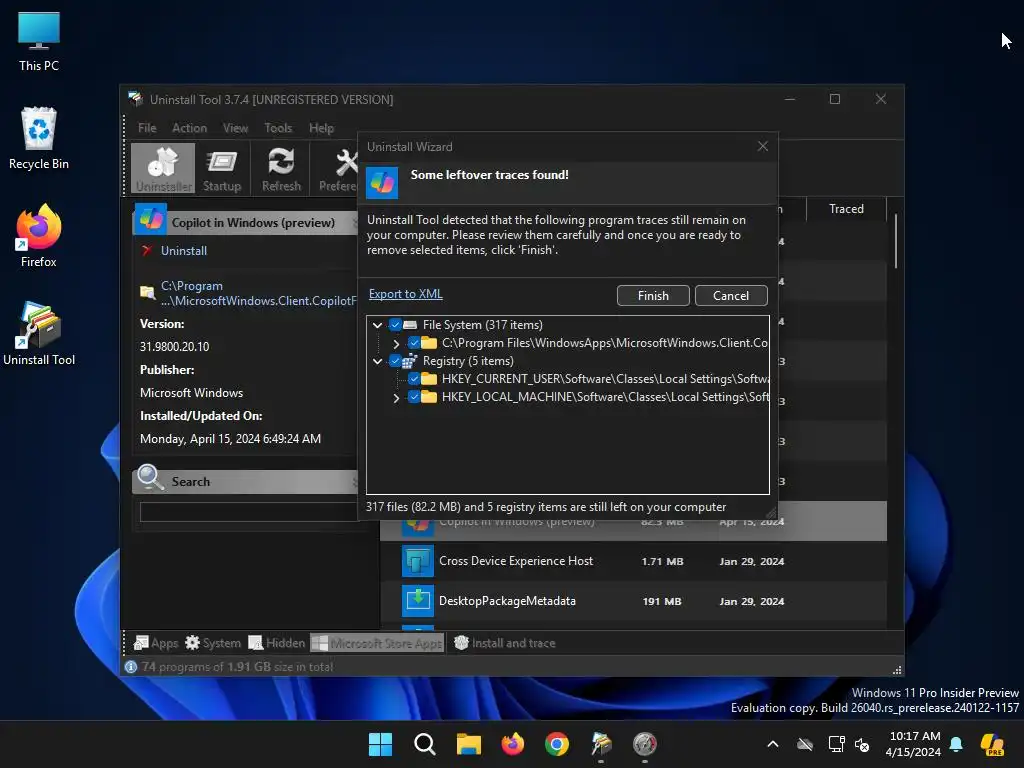Click the Uninstall Tool taskbar icon
The height and width of the screenshot is (768, 1024).
(601, 744)
